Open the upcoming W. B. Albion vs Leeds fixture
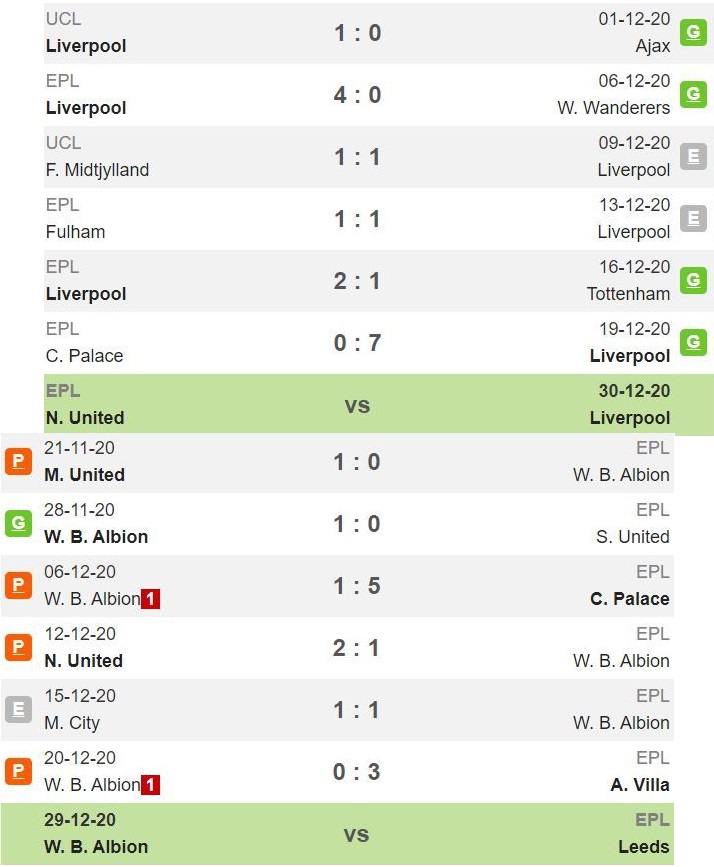Image resolution: width=714 pixels, height=867 pixels. 337,834
